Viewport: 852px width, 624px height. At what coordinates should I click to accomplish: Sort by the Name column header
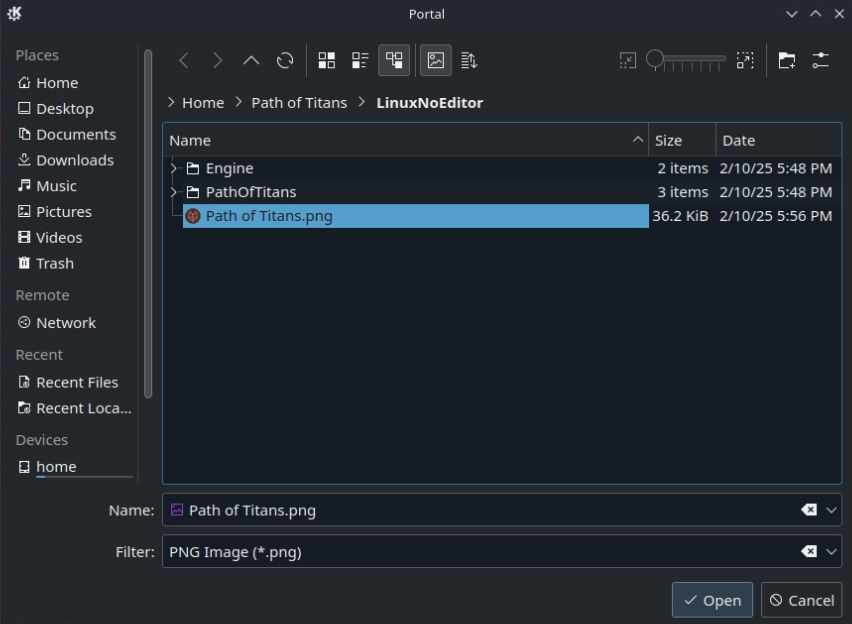pyautogui.click(x=405, y=140)
